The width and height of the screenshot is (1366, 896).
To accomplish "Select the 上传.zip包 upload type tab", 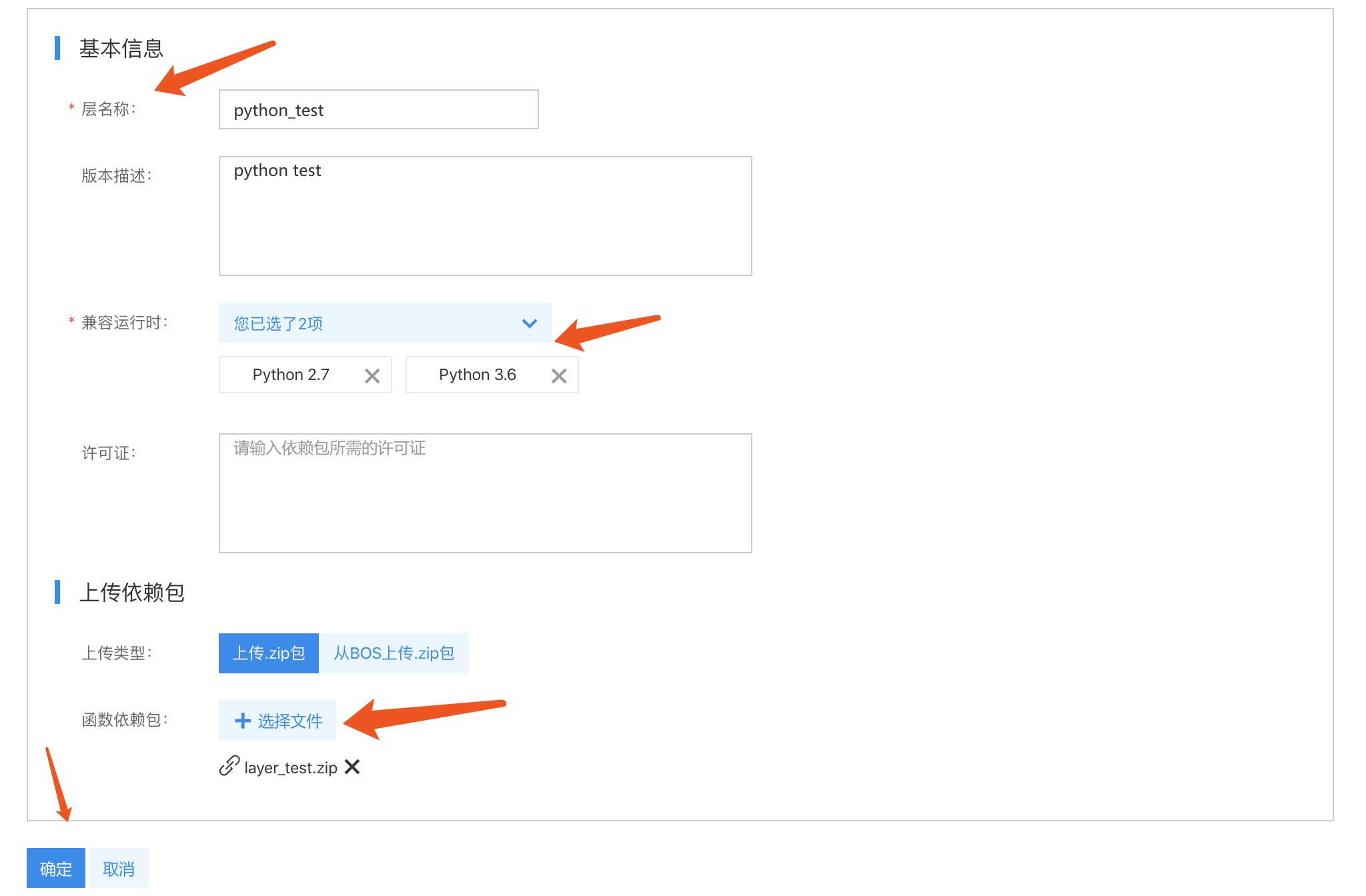I will coord(269,653).
